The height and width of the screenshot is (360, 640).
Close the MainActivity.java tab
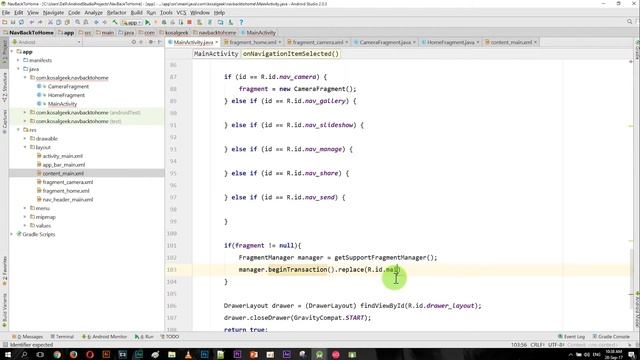(216, 42)
